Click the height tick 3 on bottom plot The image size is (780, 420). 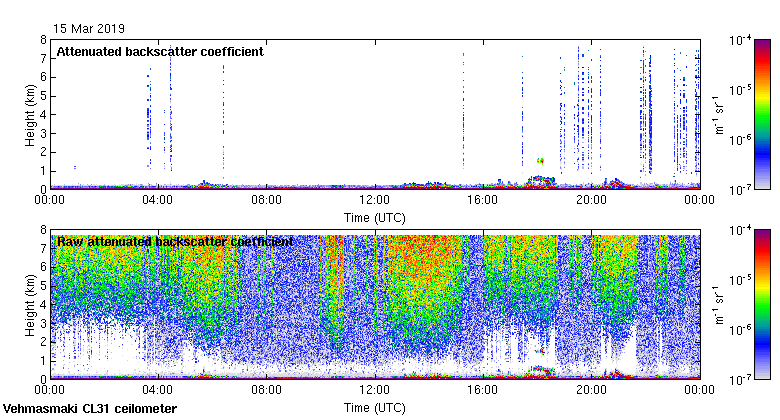pos(43,323)
